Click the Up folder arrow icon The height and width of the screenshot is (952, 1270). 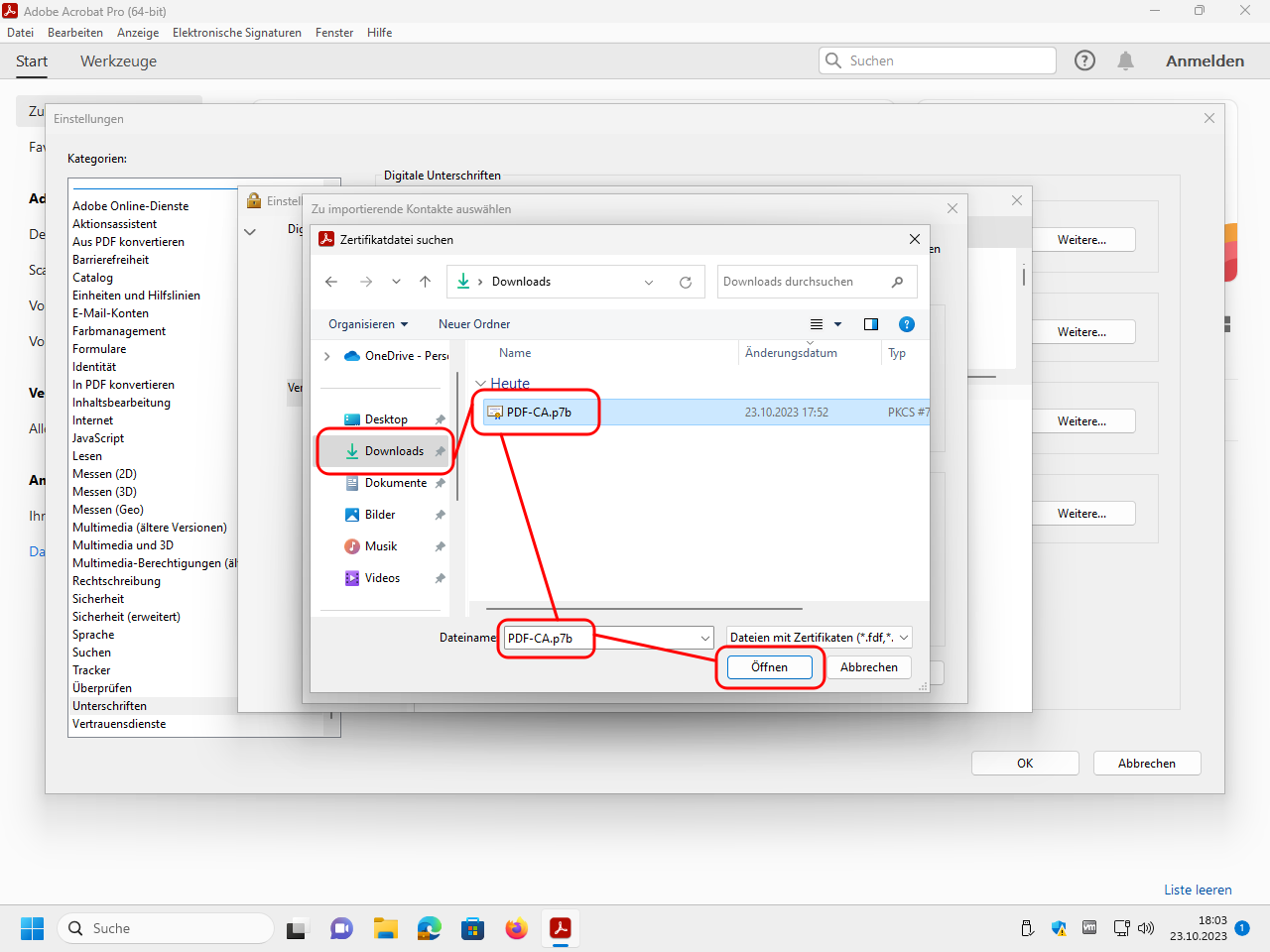425,282
